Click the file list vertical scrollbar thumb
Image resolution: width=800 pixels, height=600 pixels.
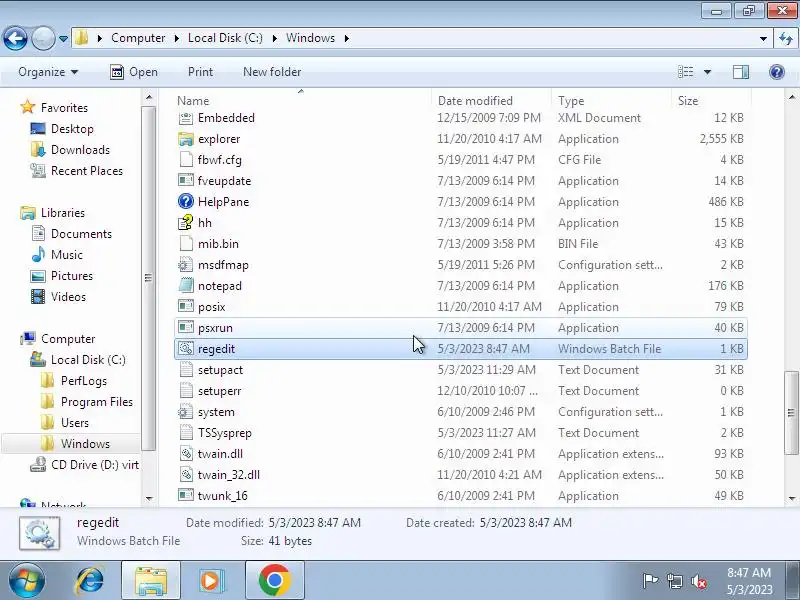click(791, 412)
